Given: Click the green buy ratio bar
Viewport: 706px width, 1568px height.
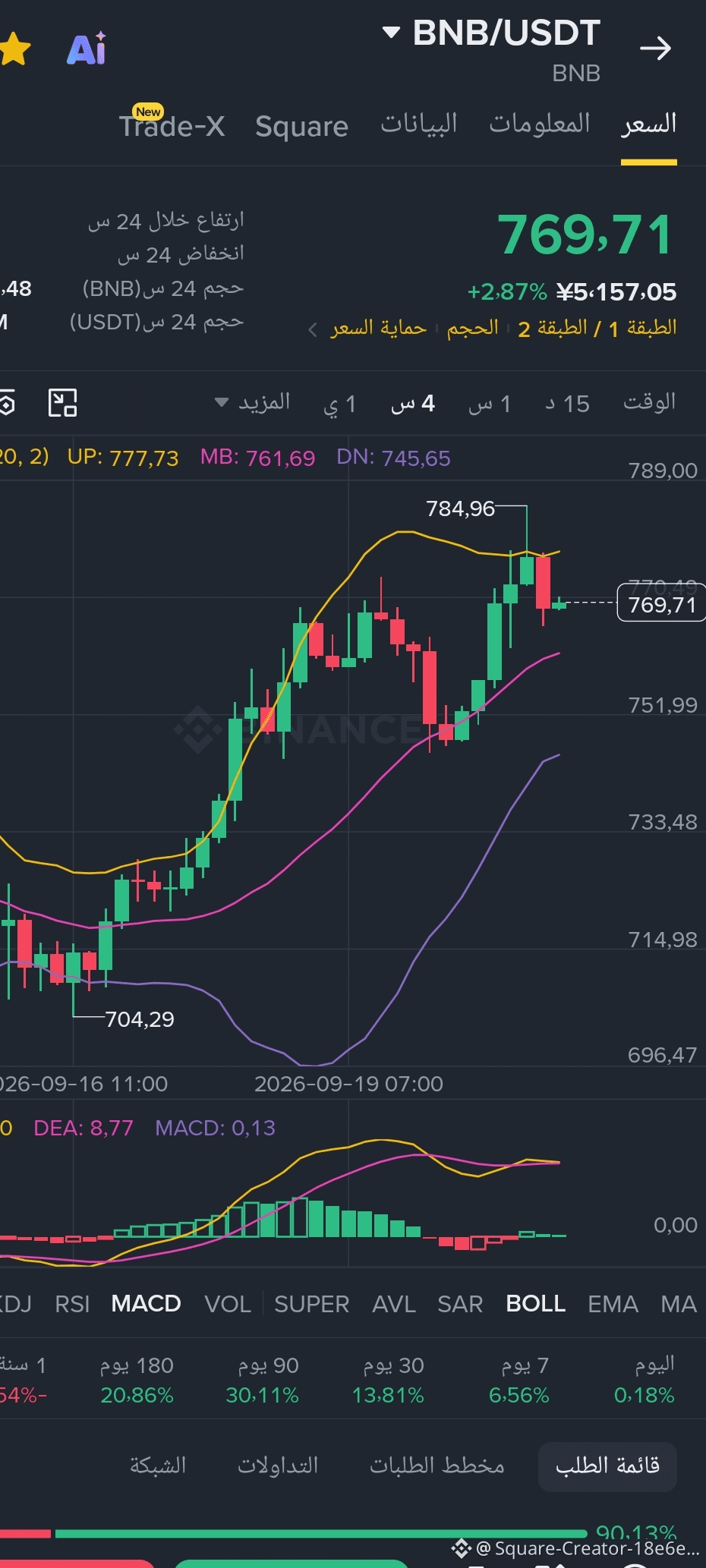Looking at the screenshot, I should click(x=321, y=1534).
